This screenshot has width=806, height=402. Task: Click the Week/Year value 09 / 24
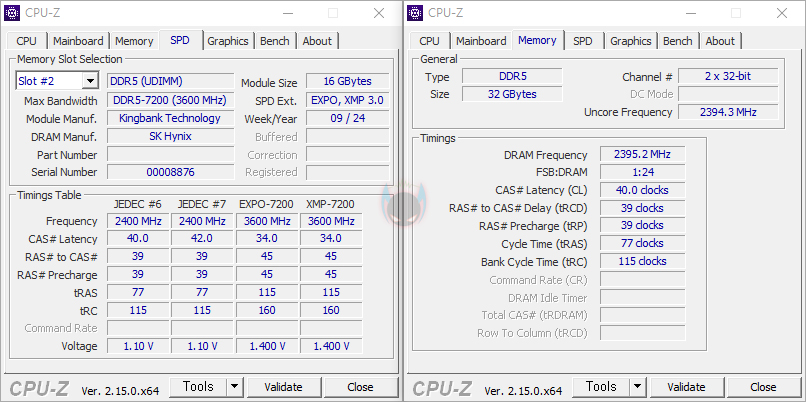[347, 118]
